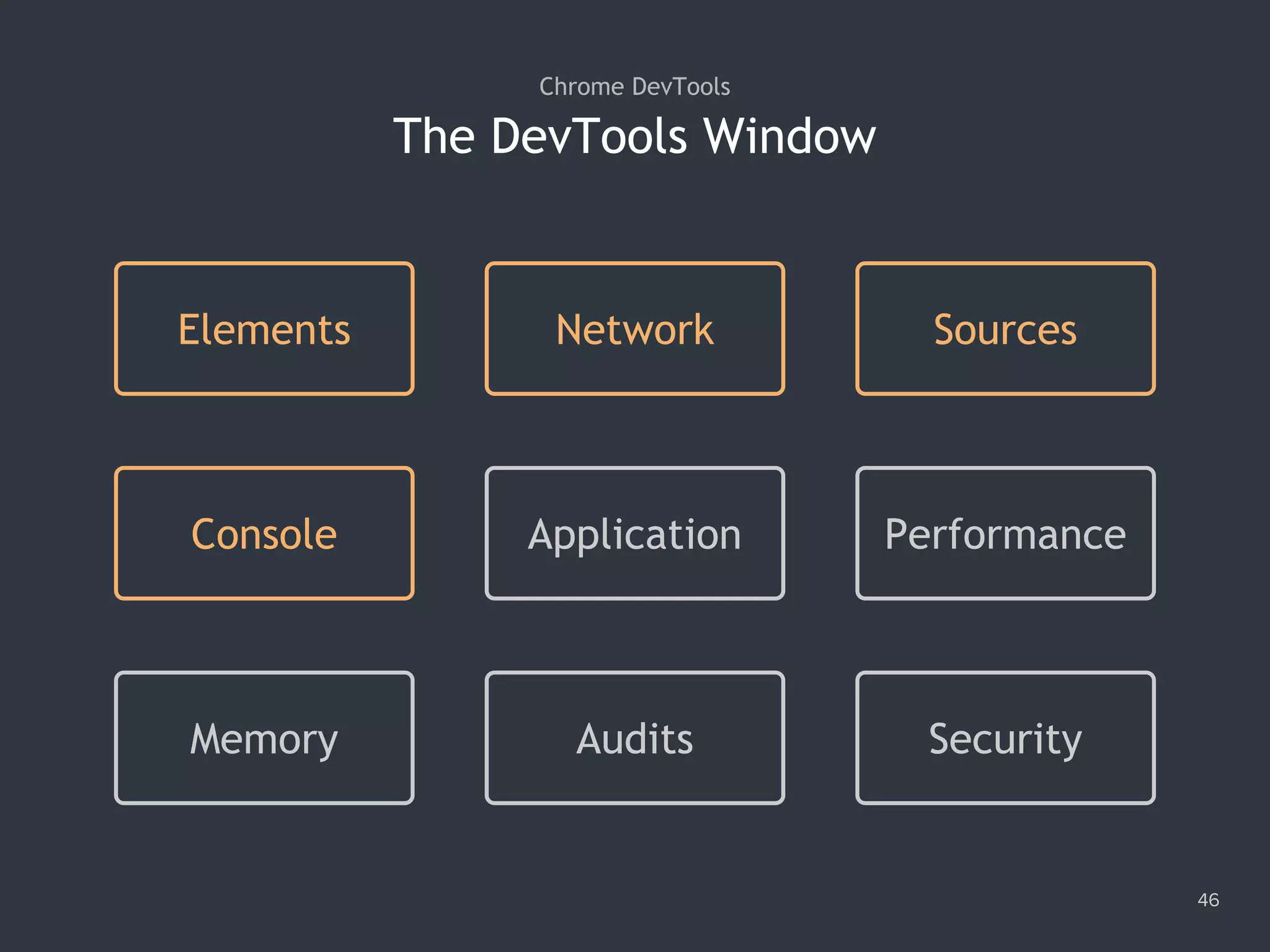Open the Network panel box

[x=634, y=328]
